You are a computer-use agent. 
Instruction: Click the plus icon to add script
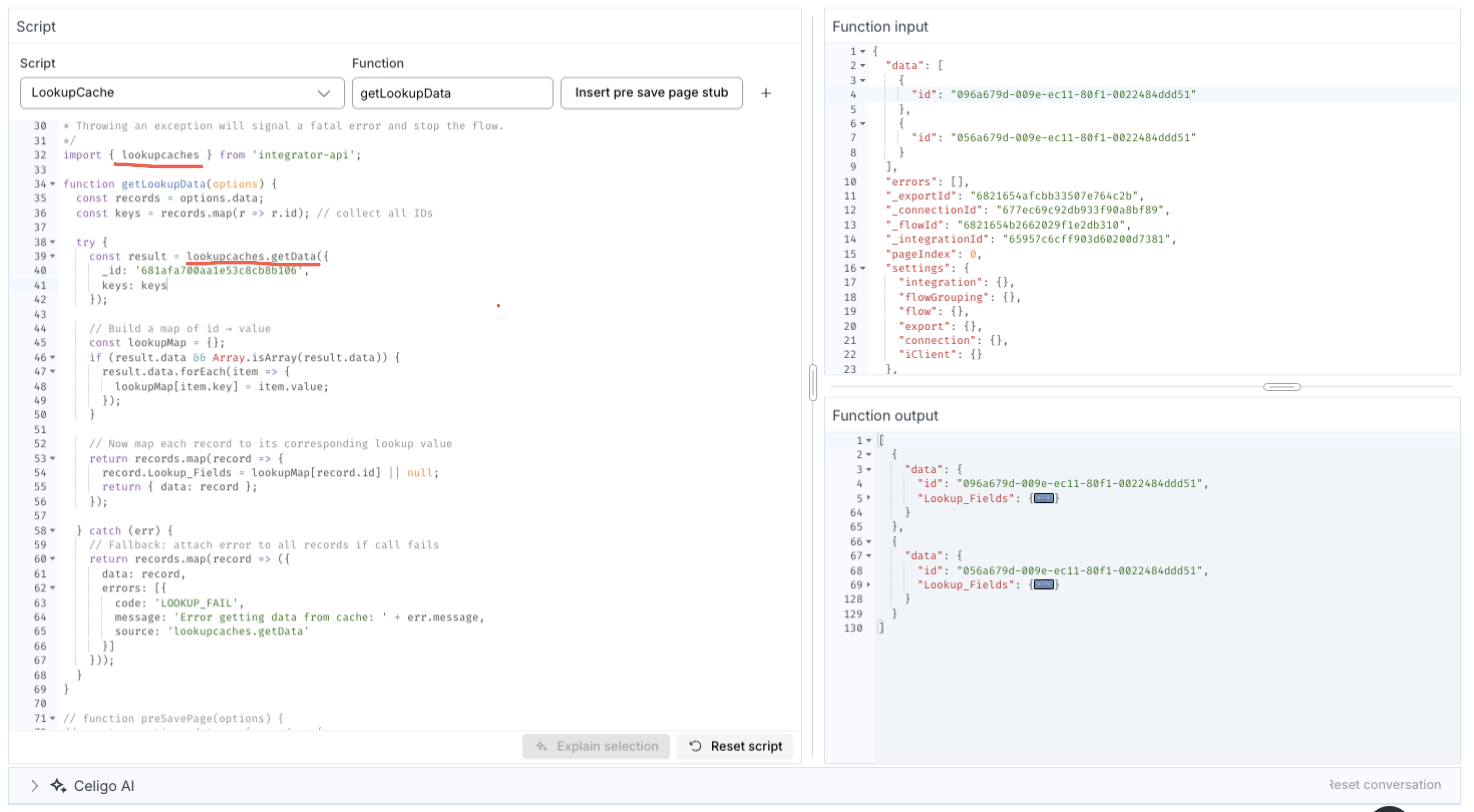(766, 93)
